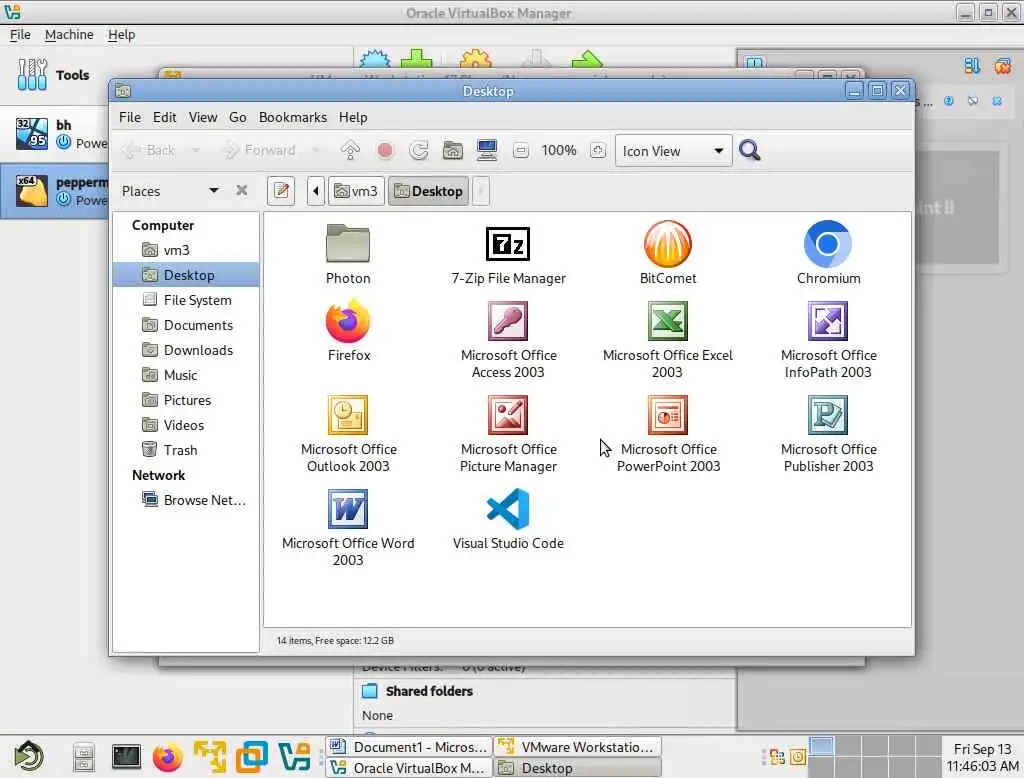Open Trash in sidebar
1024x778 pixels.
pos(186,450)
